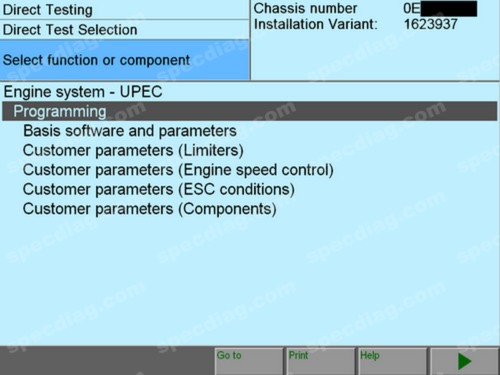
Task: Open Customer parameters (Engine speed control)
Action: coord(178,170)
